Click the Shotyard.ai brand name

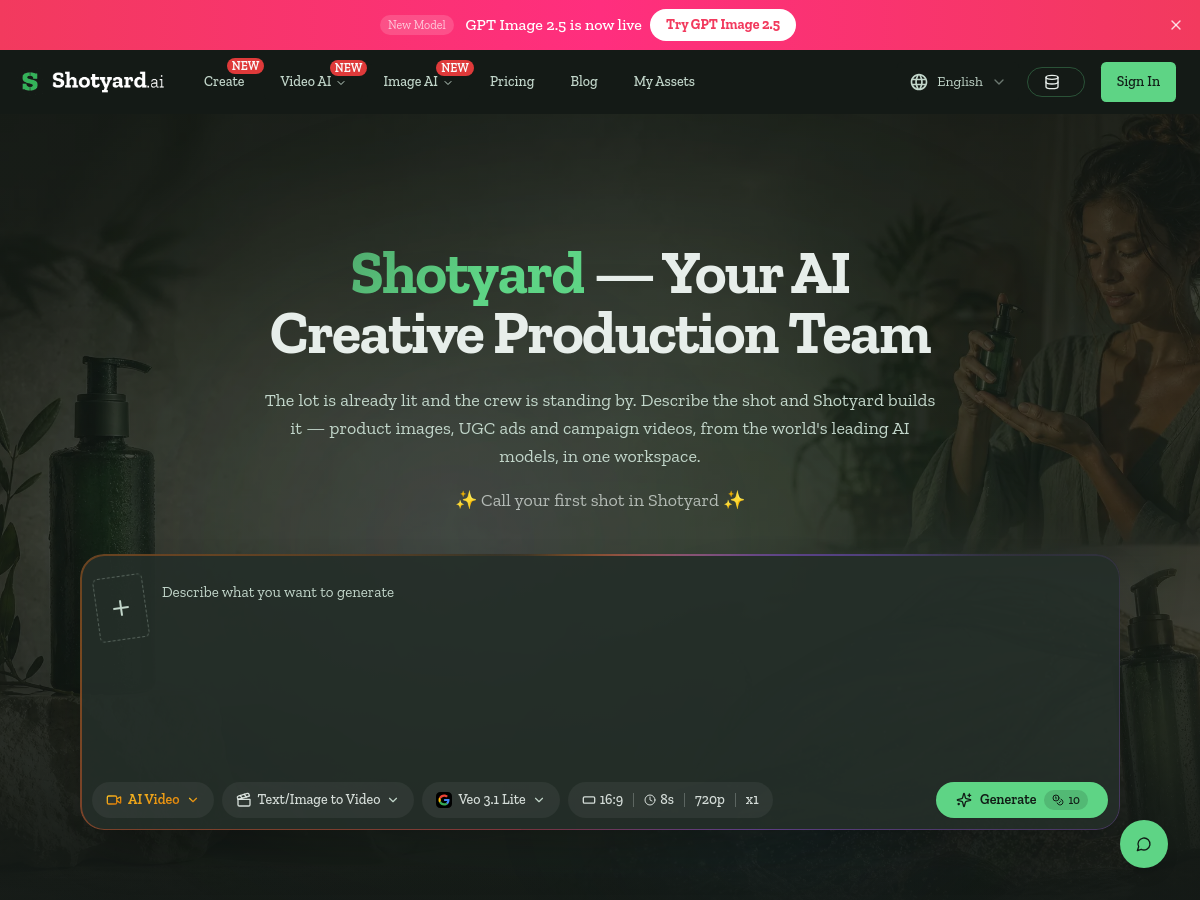coord(108,82)
